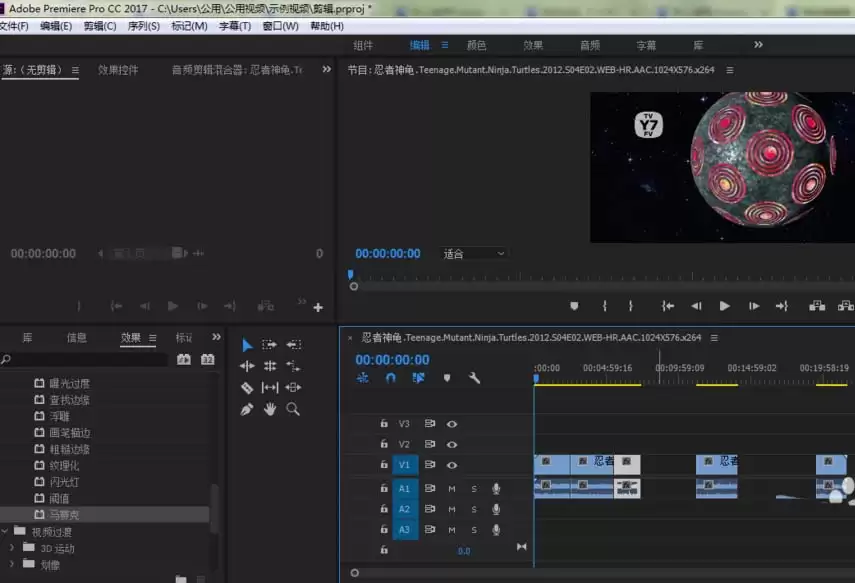Select the Hand tool
Screen dimensions: 855x583
[x=270, y=409]
